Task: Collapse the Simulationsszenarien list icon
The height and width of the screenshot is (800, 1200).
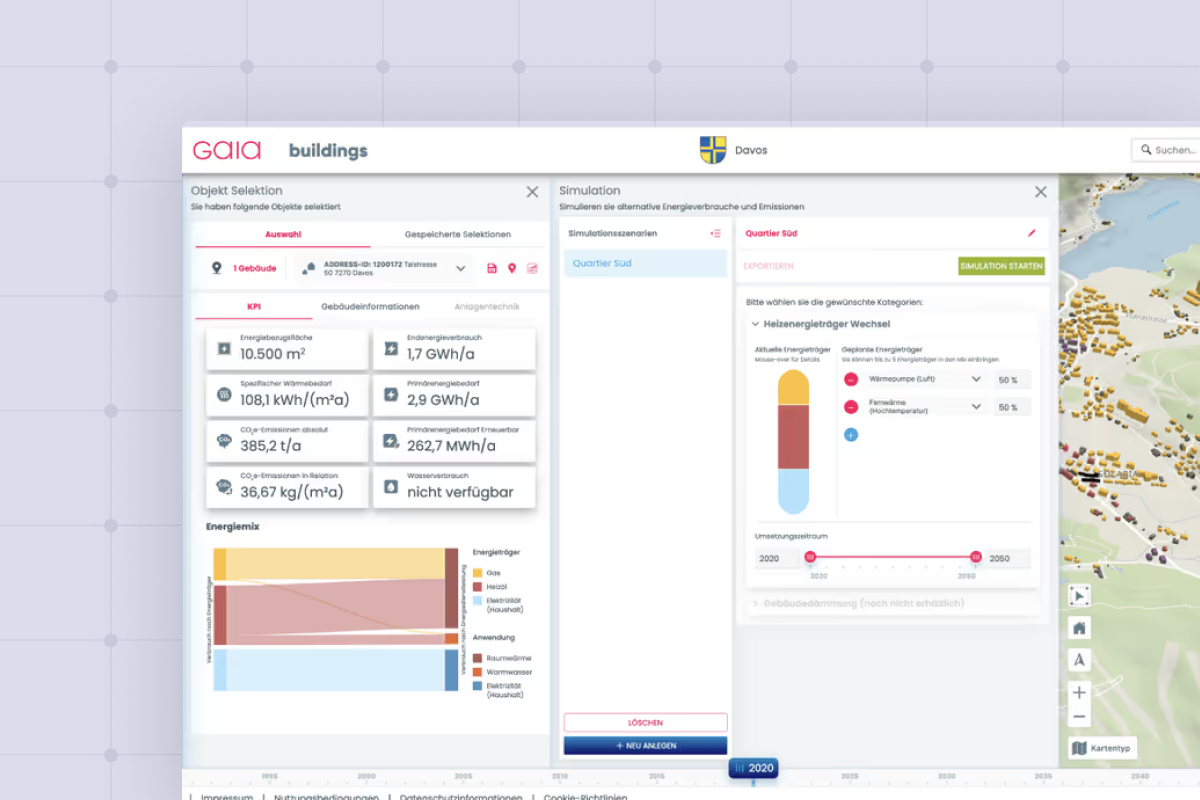Action: [715, 233]
